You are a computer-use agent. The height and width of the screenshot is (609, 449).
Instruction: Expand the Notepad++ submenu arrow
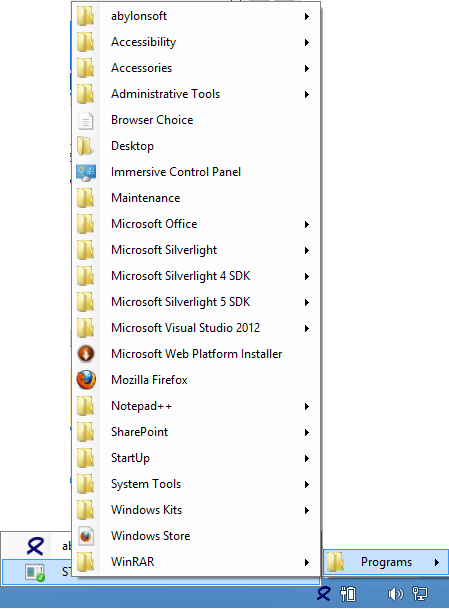click(x=307, y=407)
